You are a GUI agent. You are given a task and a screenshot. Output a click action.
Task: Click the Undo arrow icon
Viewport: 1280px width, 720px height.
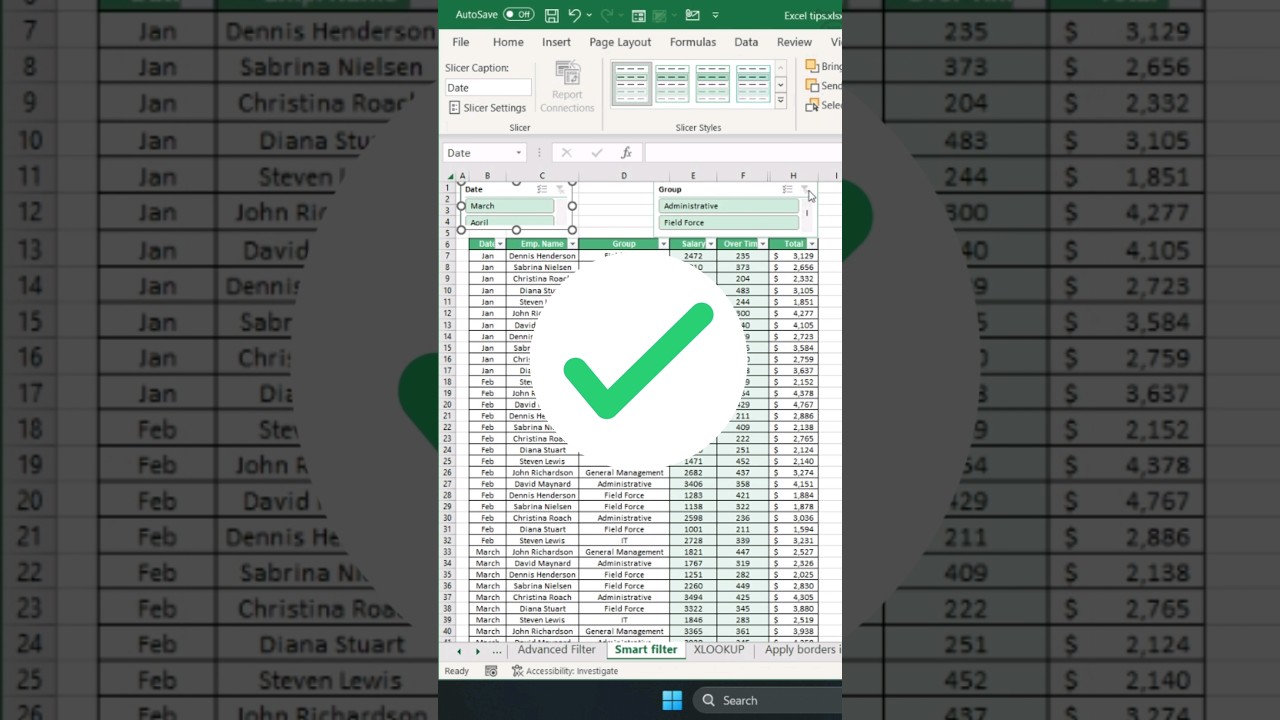click(x=574, y=15)
